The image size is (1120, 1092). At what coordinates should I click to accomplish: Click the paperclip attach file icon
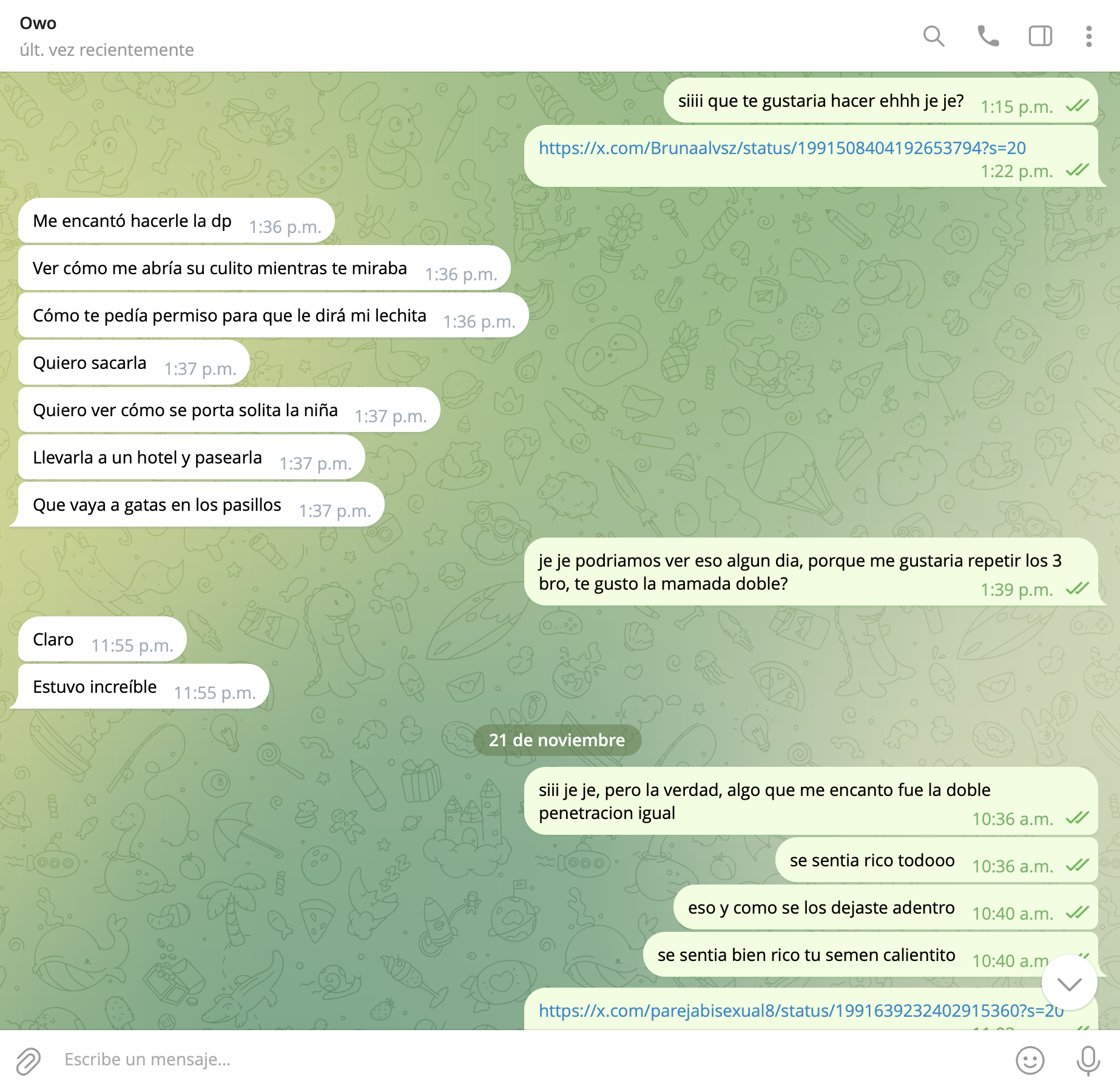pos(28,1060)
